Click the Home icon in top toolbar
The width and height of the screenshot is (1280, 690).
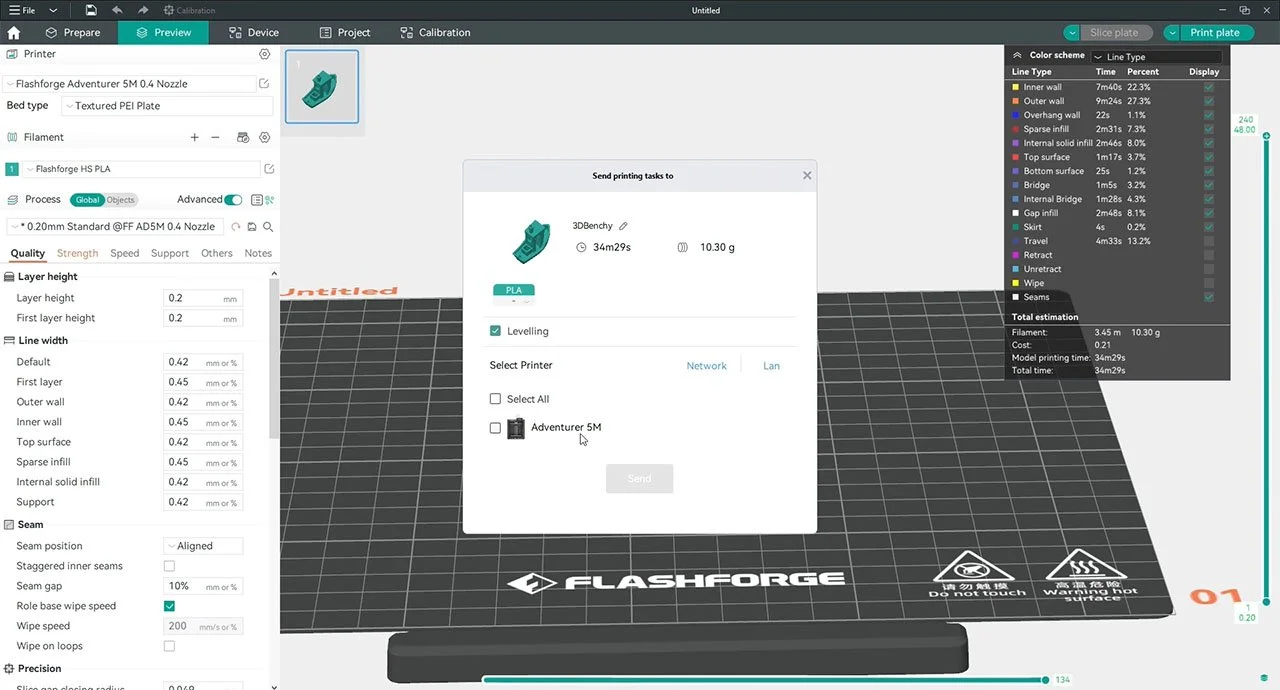click(x=13, y=32)
